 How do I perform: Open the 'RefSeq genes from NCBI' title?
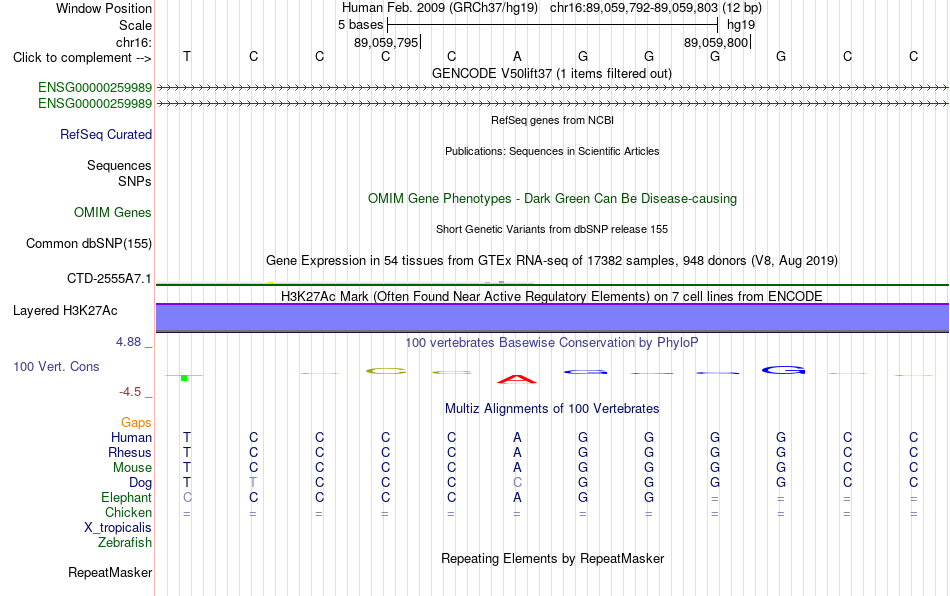tap(552, 120)
